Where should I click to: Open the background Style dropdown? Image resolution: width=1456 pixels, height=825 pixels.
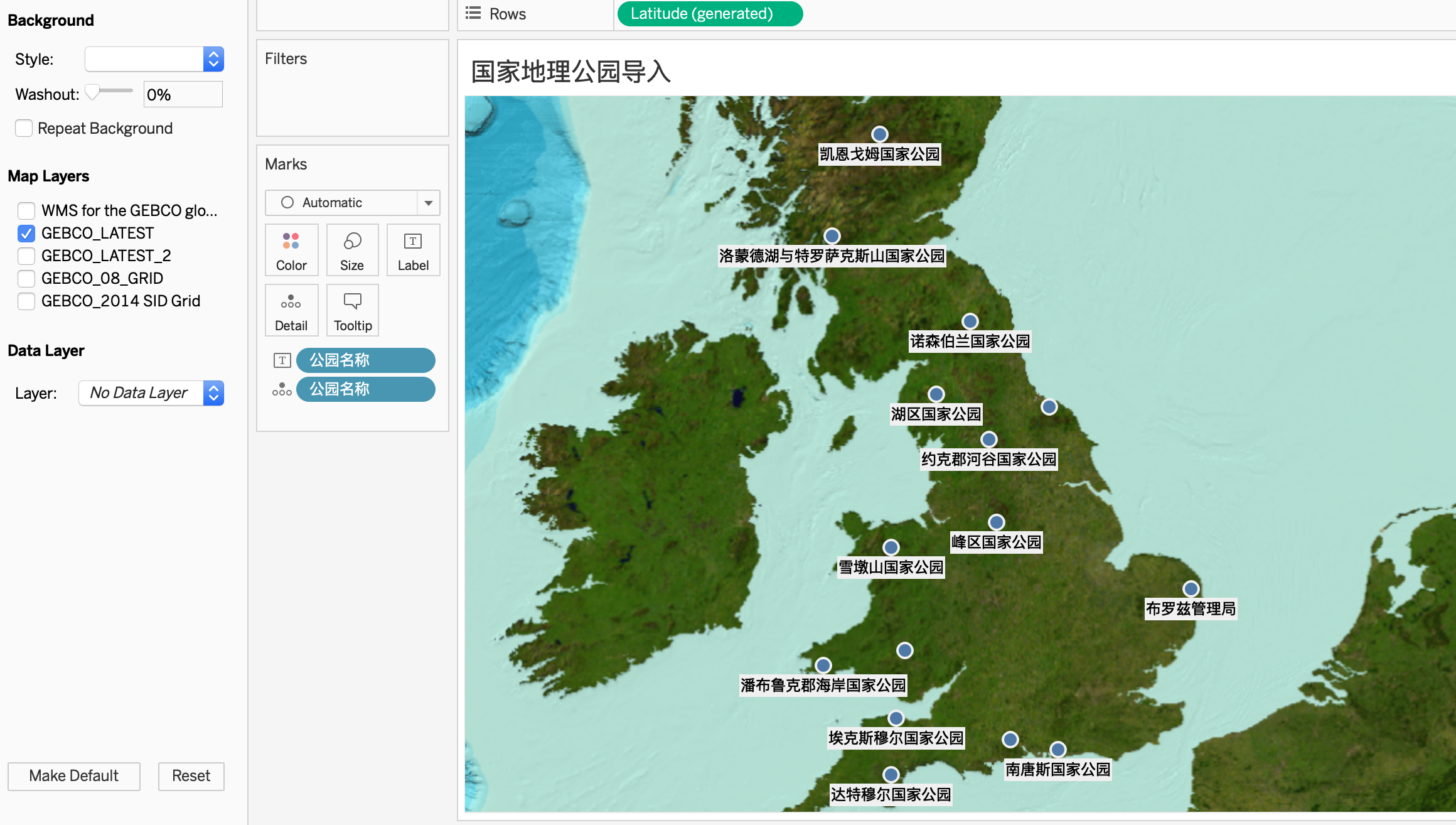(x=154, y=59)
